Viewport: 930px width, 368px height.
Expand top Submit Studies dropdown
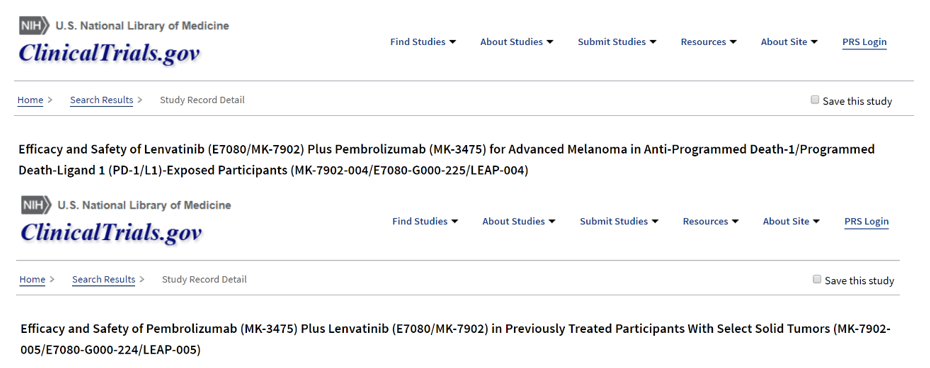[x=617, y=42]
